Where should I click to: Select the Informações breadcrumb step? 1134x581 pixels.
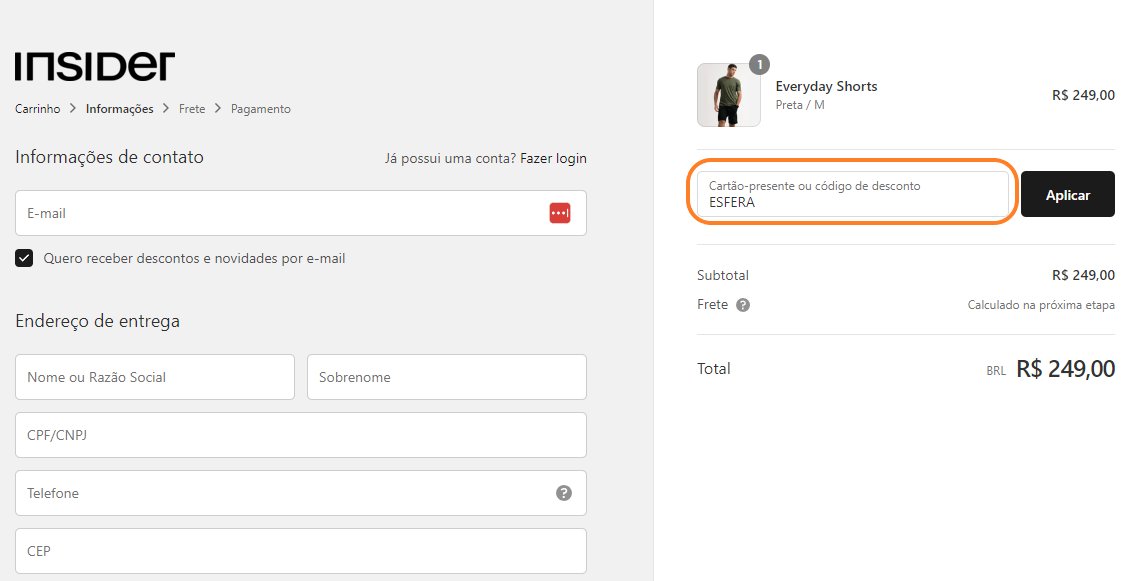(x=119, y=109)
